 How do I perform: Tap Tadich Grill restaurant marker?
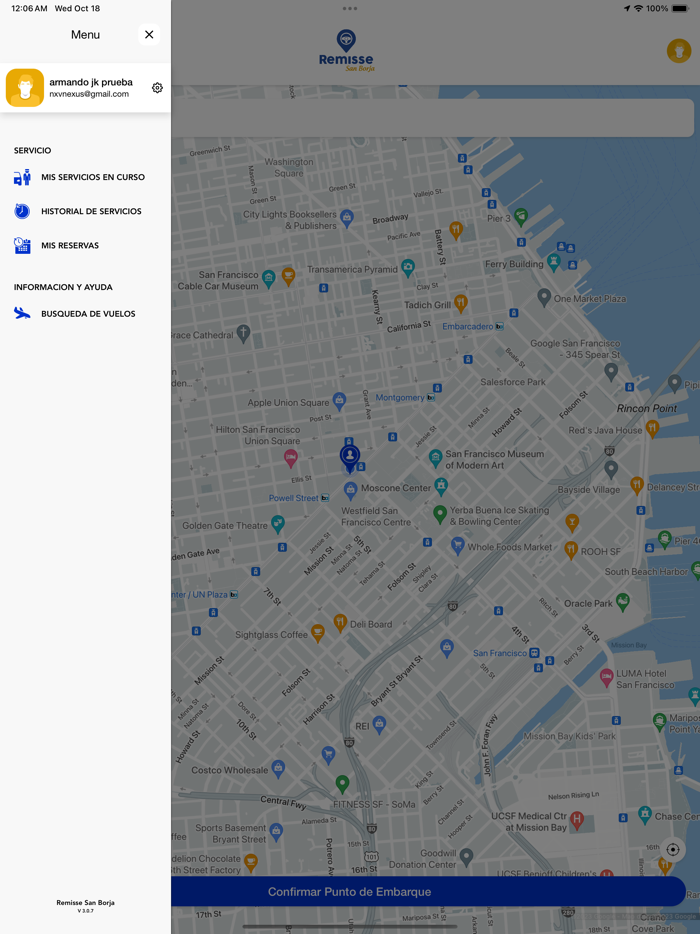pyautogui.click(x=461, y=303)
